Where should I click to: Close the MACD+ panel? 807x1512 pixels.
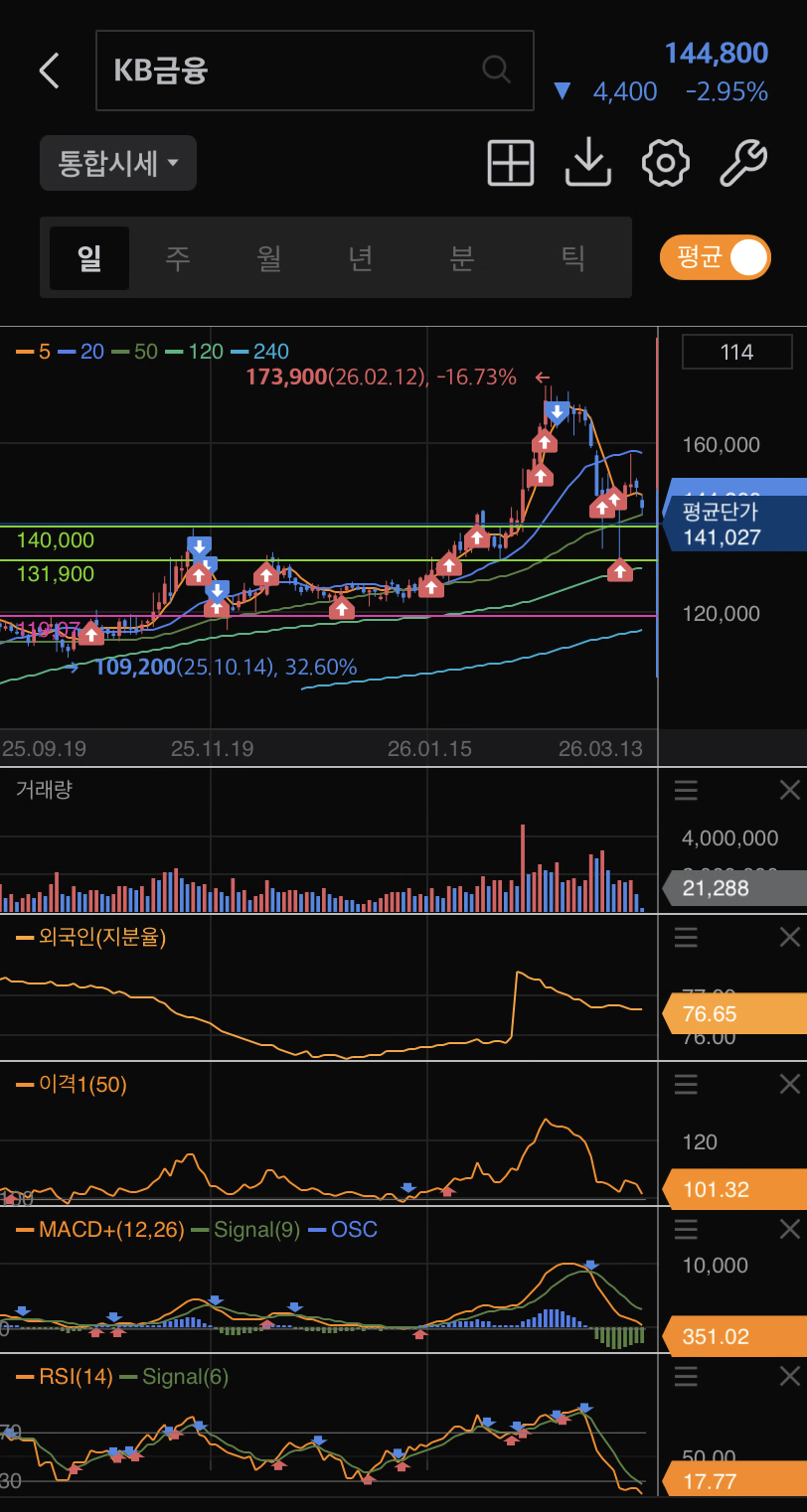(790, 1230)
